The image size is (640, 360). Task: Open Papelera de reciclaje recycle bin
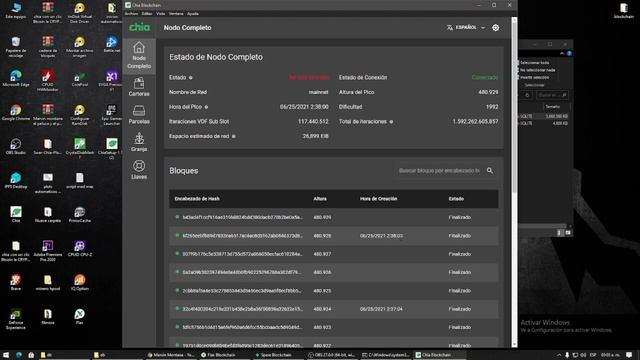click(16, 46)
